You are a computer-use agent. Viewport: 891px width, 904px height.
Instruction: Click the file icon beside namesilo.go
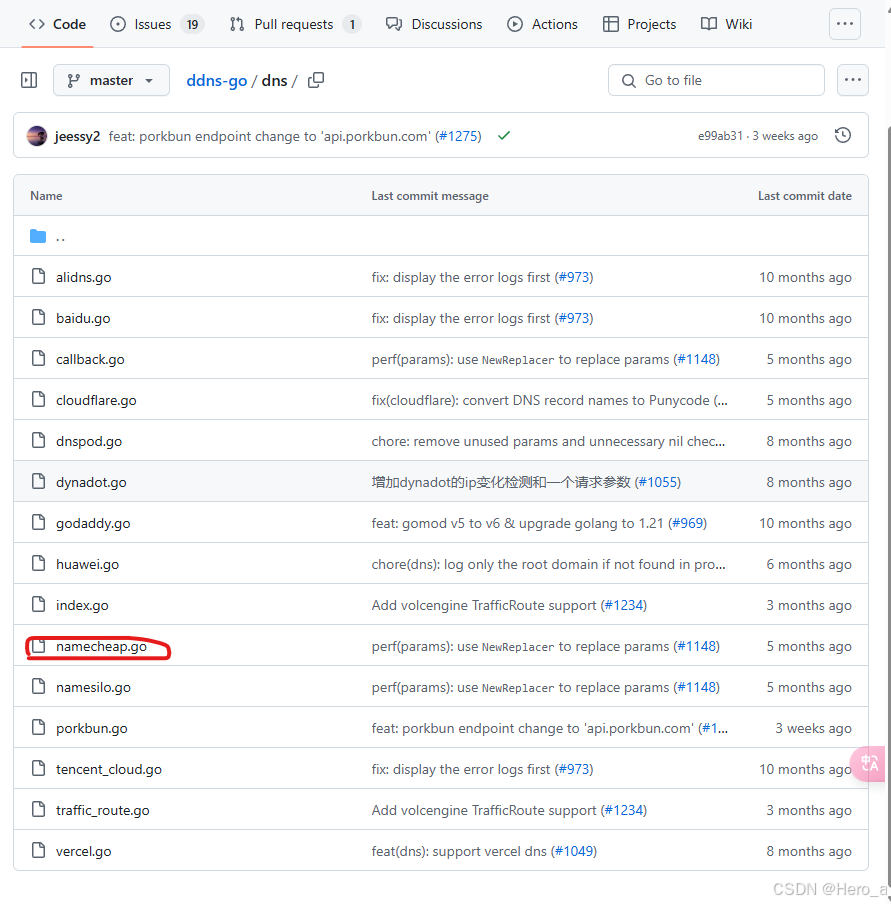39,687
